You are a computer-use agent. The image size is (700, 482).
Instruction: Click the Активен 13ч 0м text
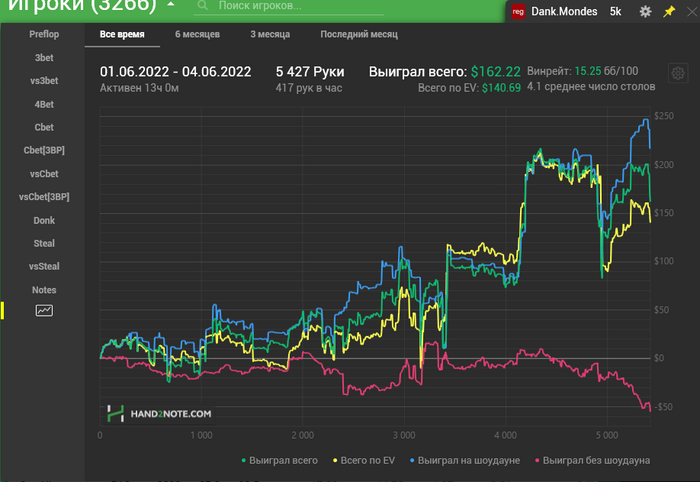(139, 88)
